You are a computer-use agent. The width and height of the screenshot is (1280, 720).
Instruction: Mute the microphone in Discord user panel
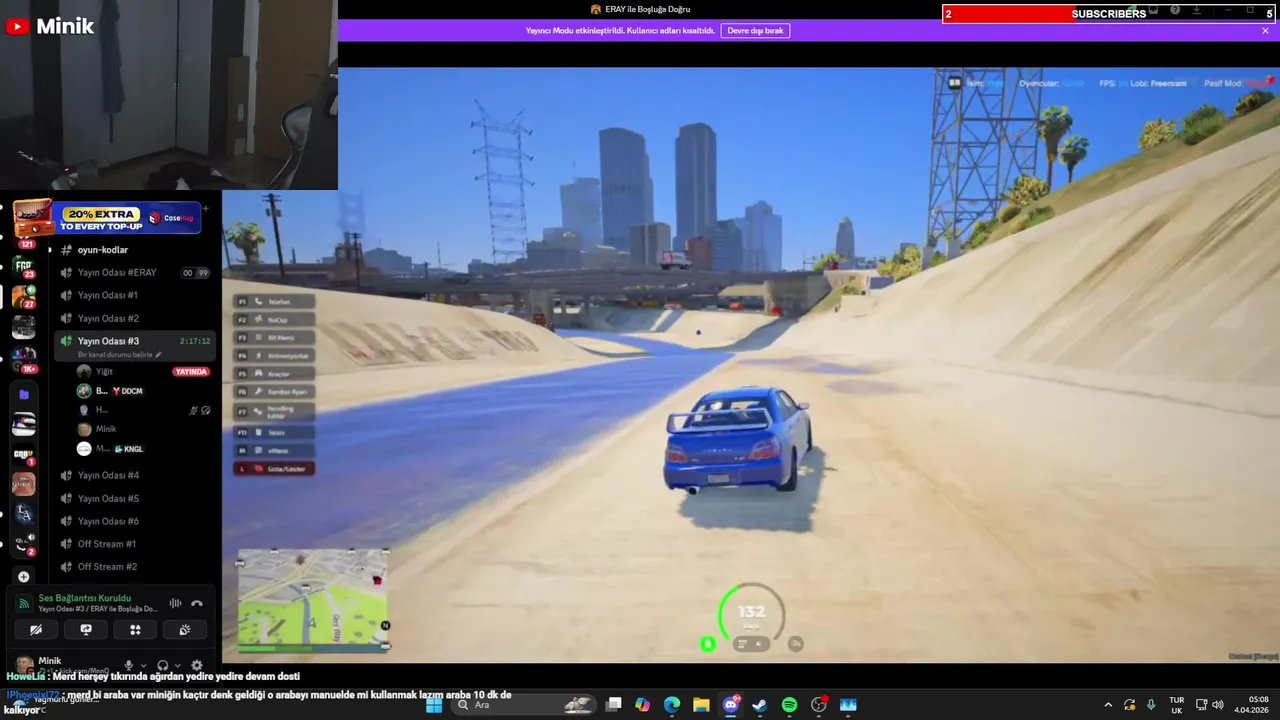coord(128,665)
